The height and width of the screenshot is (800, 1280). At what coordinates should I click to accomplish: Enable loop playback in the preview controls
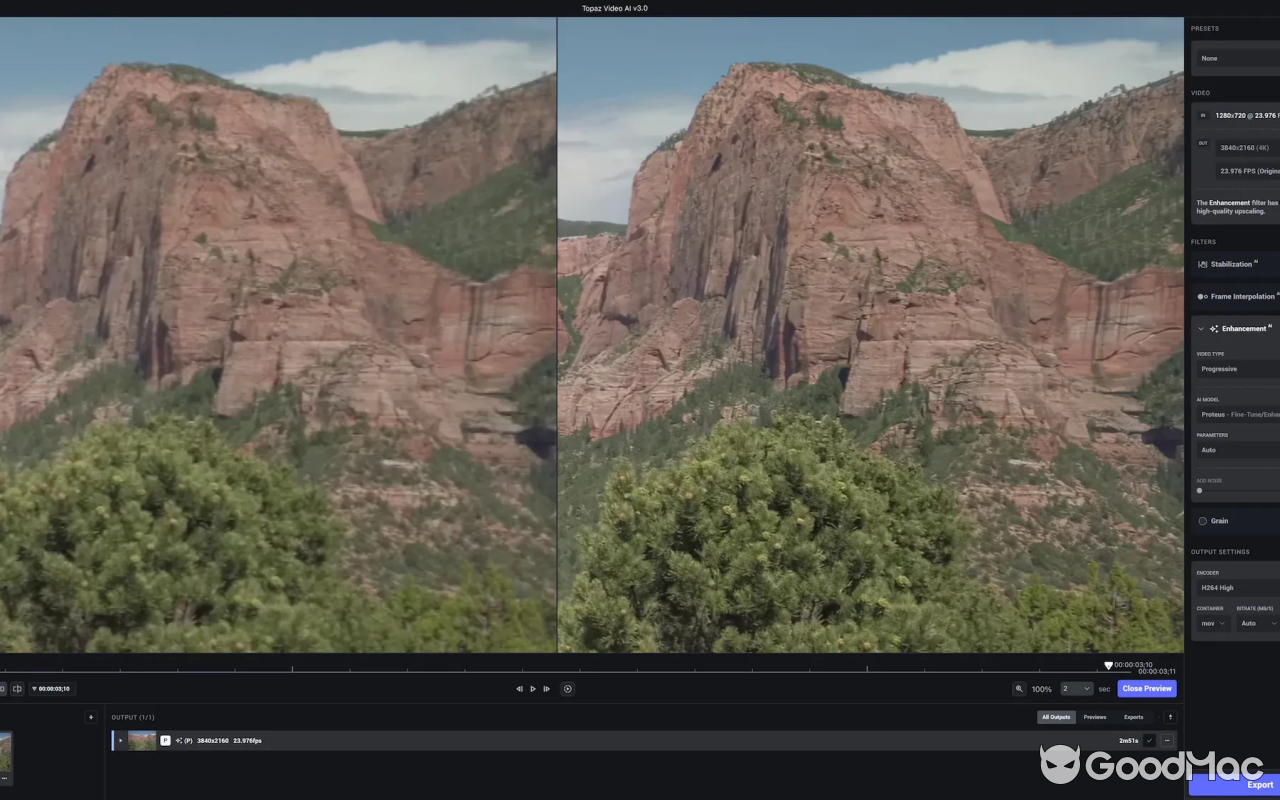(x=568, y=688)
